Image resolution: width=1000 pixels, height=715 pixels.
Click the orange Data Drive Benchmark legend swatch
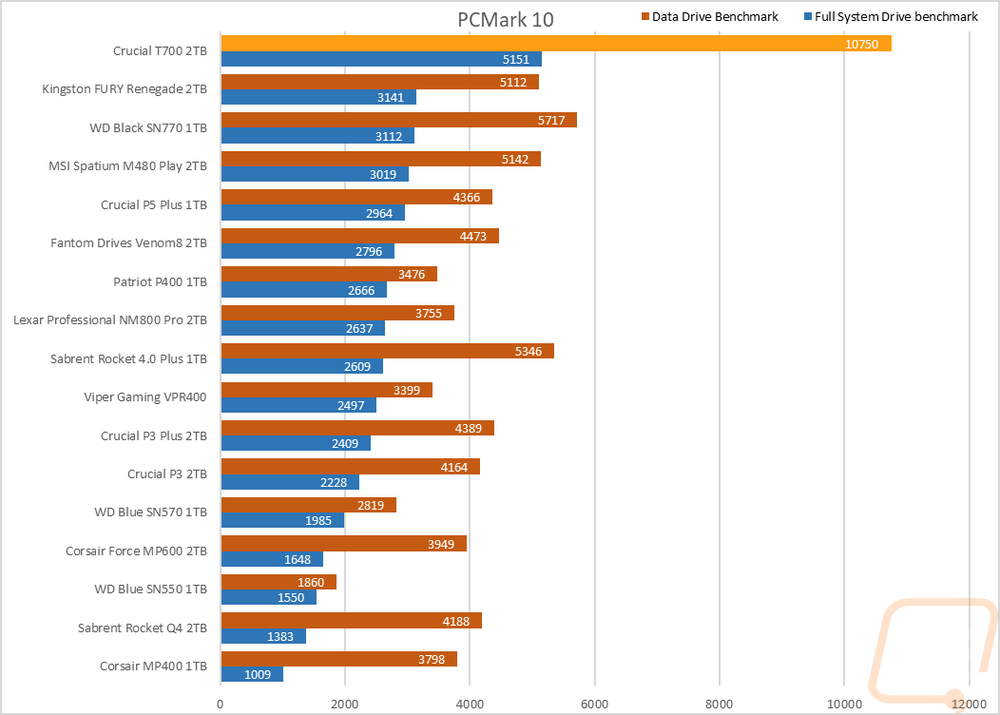coord(645,17)
